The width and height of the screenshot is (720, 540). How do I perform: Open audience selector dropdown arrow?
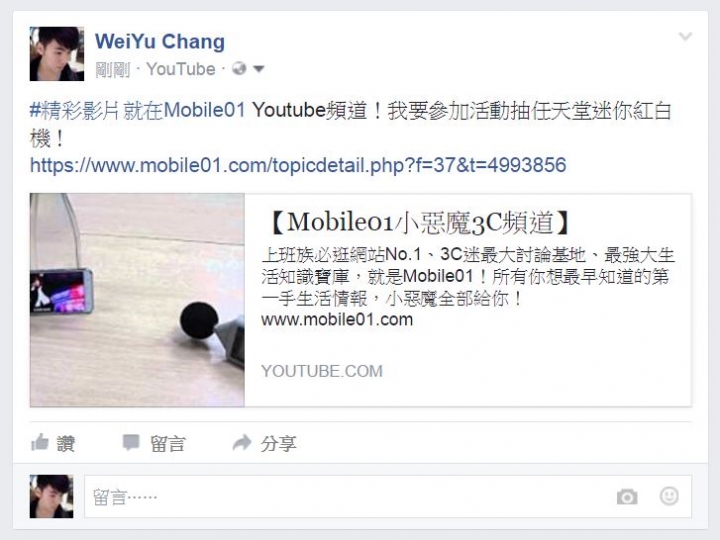point(259,69)
